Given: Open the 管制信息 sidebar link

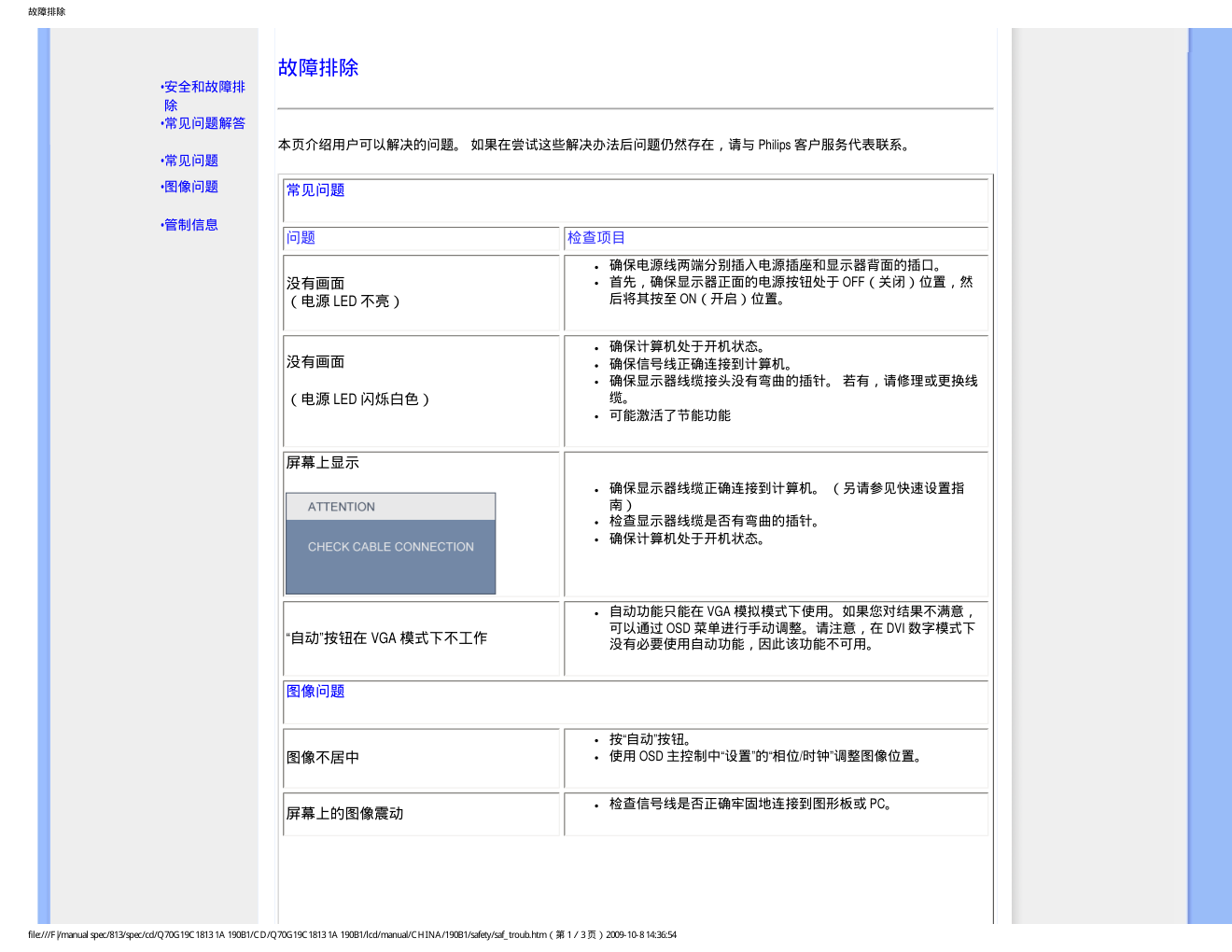Looking at the screenshot, I should (190, 225).
